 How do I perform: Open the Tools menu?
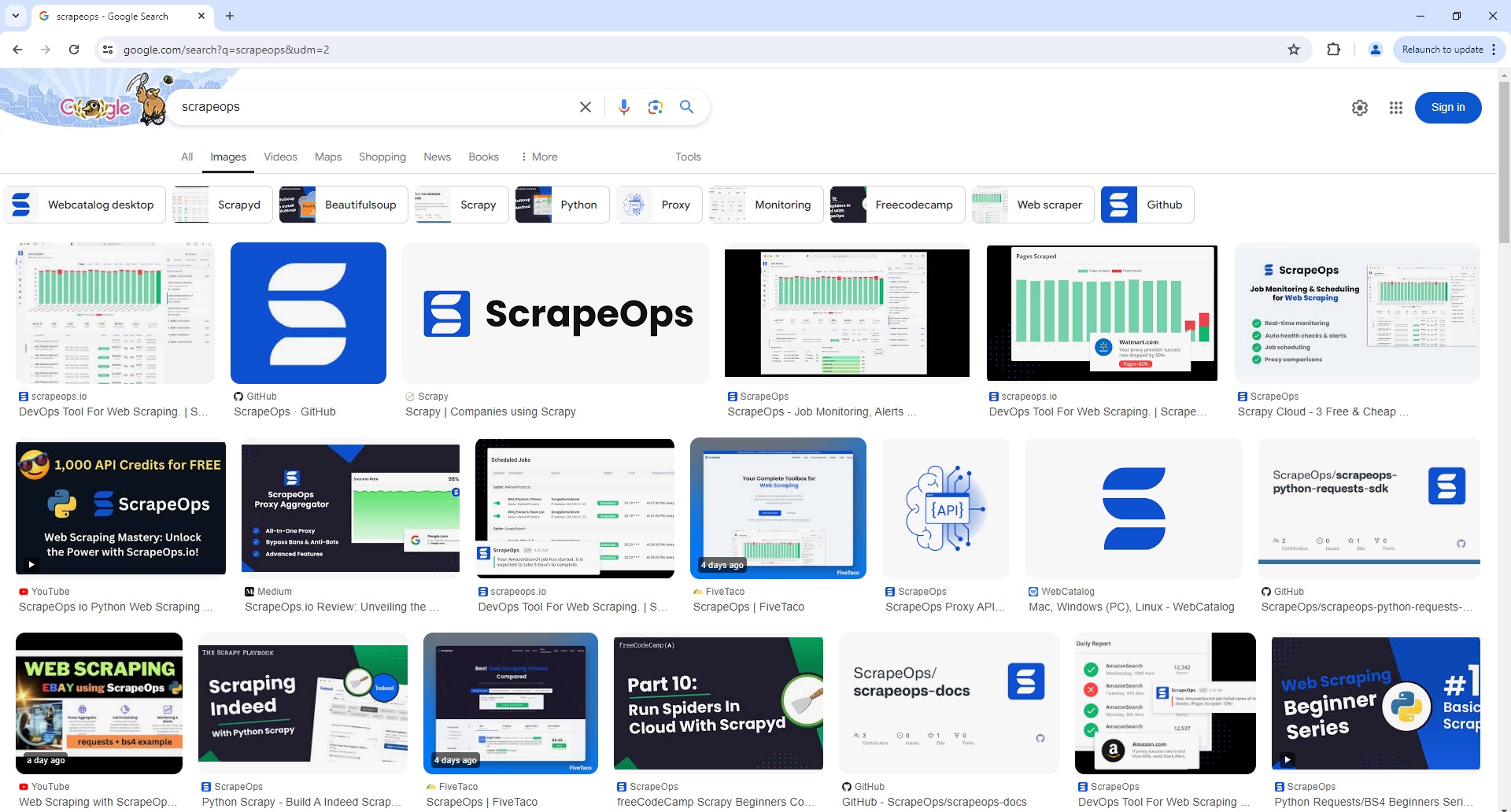point(688,157)
